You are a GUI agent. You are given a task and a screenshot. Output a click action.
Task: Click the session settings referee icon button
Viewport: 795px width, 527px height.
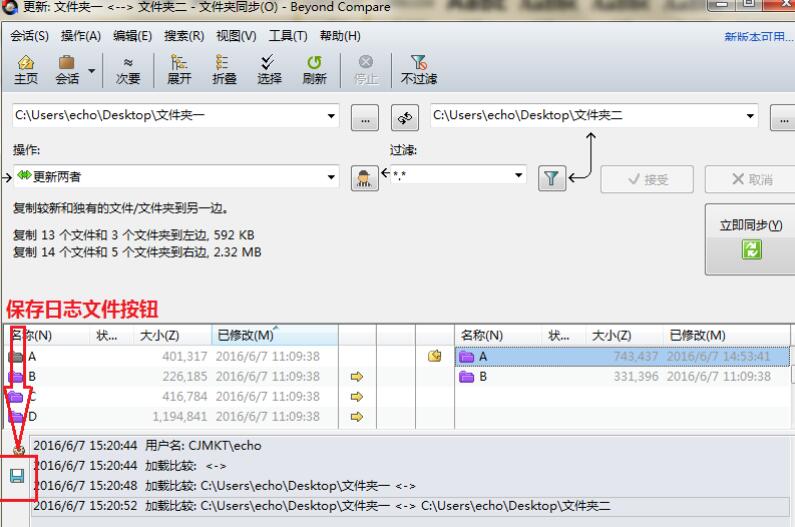pyautogui.click(x=365, y=178)
